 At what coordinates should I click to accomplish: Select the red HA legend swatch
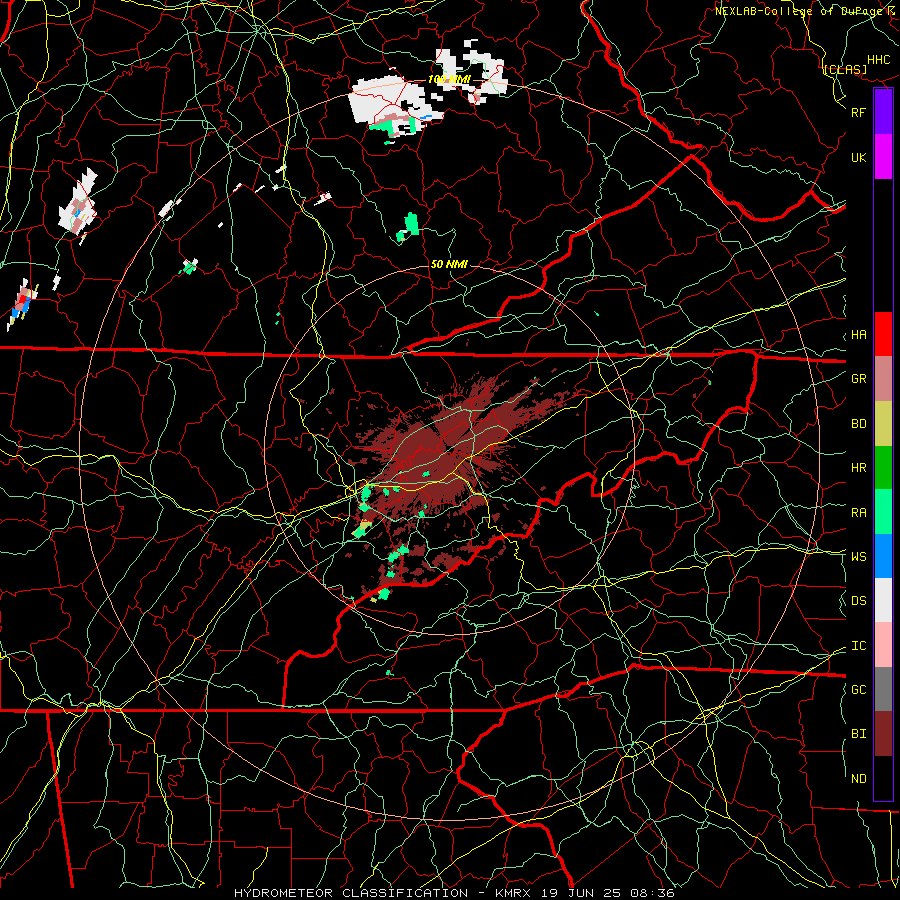point(883,334)
